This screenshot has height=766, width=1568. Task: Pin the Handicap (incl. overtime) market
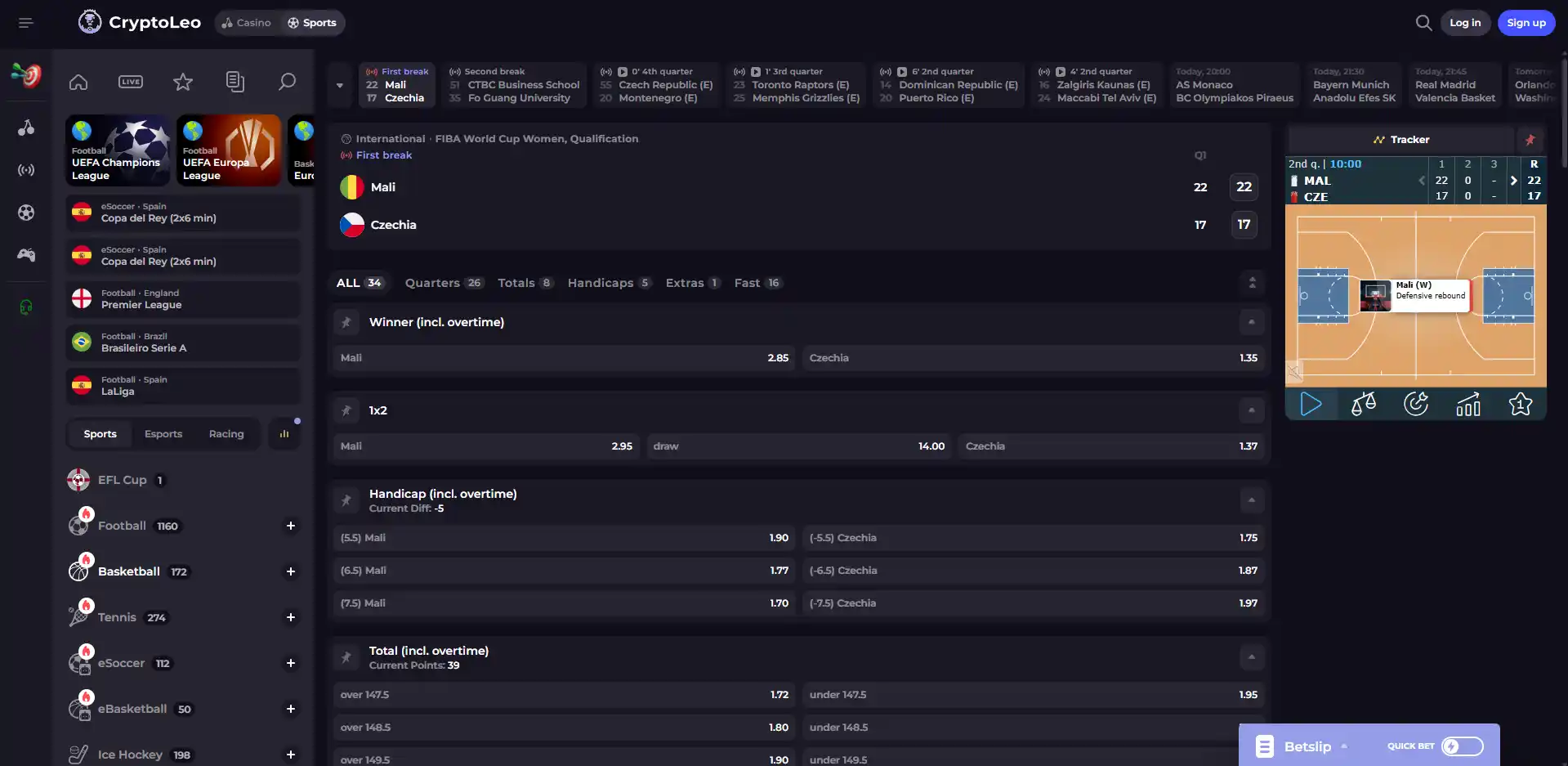coord(346,500)
